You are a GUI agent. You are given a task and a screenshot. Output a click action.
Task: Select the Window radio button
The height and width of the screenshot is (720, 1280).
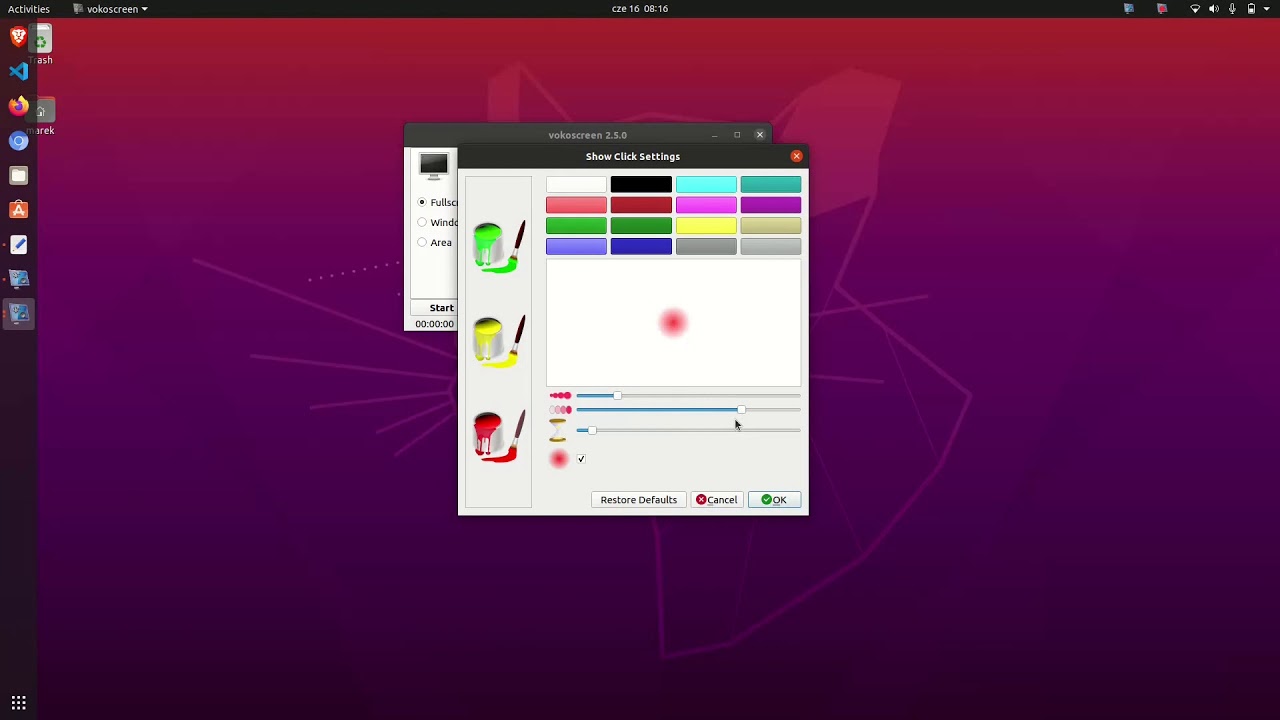pos(422,222)
